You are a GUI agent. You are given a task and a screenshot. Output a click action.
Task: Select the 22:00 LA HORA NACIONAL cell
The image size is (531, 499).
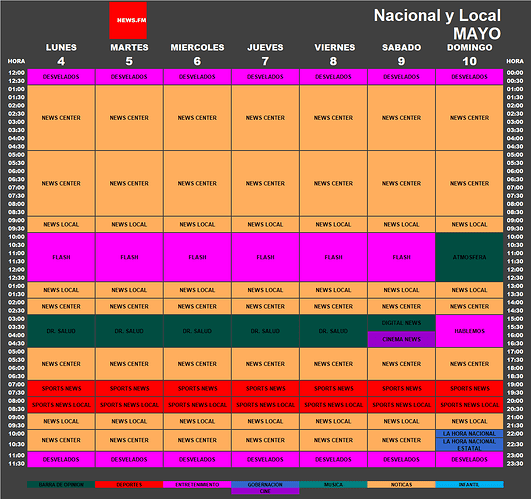click(469, 433)
